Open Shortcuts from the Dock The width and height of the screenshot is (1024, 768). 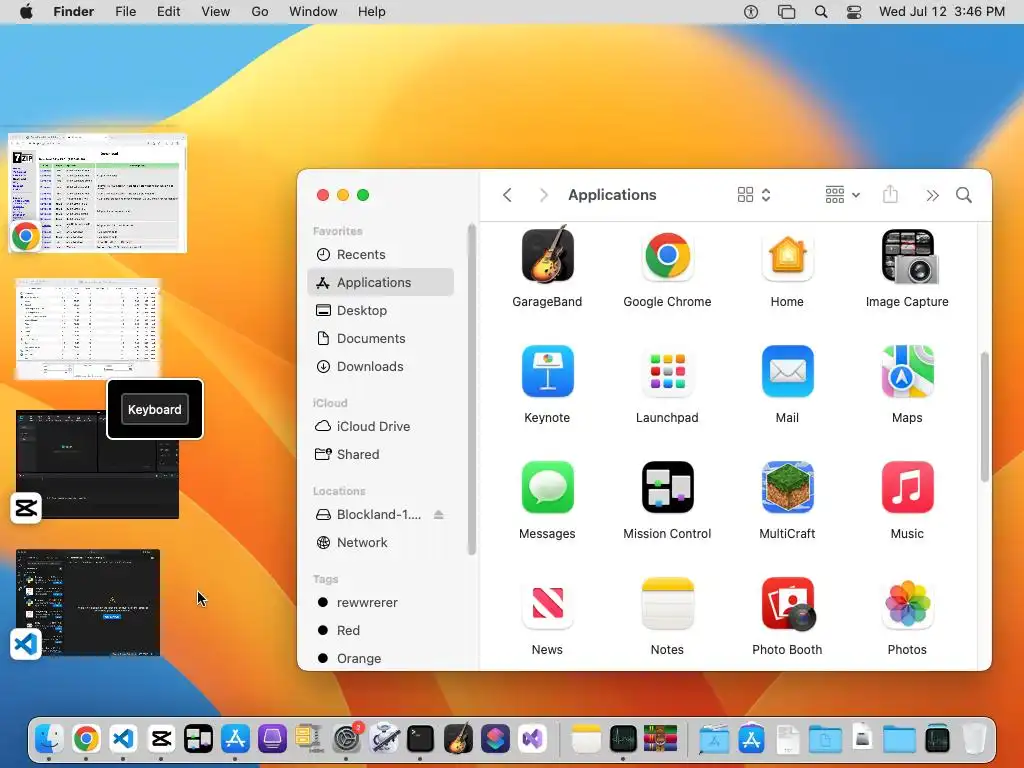(495, 739)
